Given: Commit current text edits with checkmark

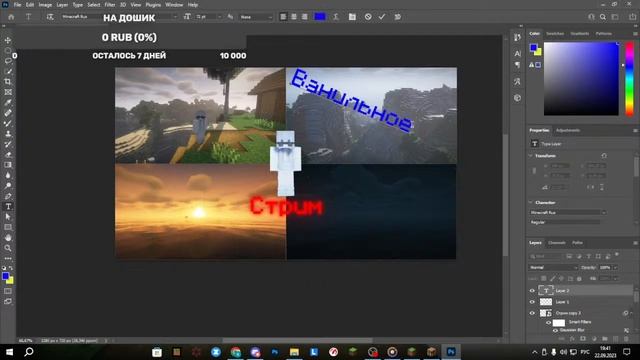Looking at the screenshot, I should click(382, 17).
